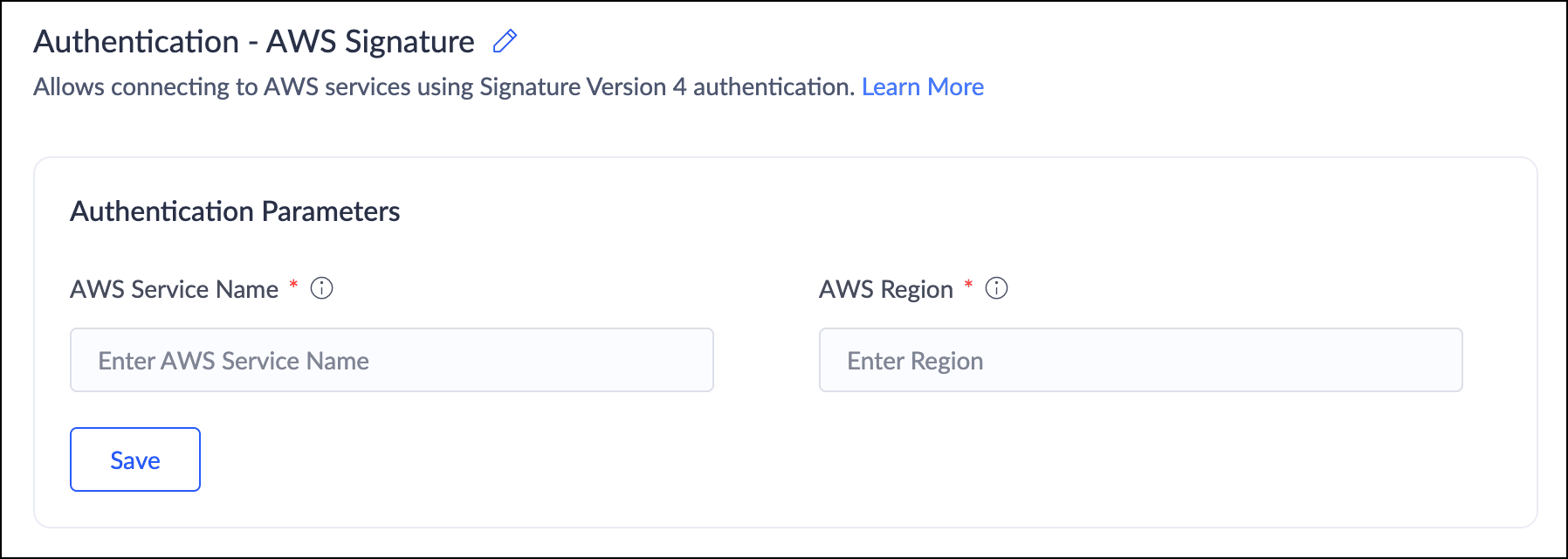The height and width of the screenshot is (559, 1568).
Task: Click the red asterisk next to AWS Region
Action: tap(968, 285)
